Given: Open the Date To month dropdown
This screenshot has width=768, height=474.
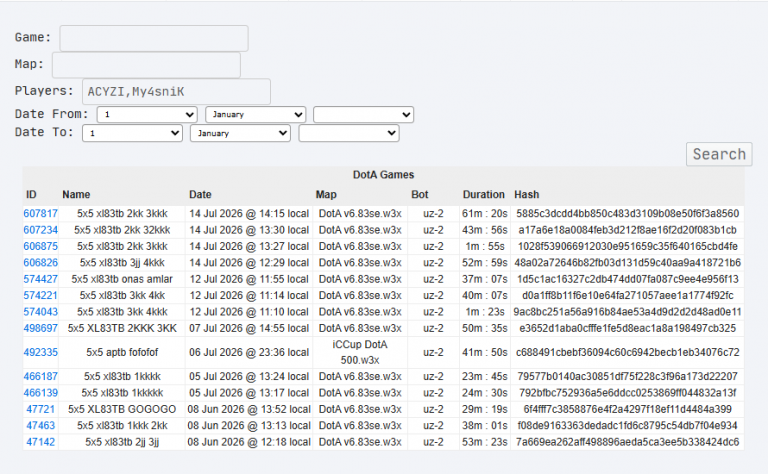Looking at the screenshot, I should click(x=240, y=133).
